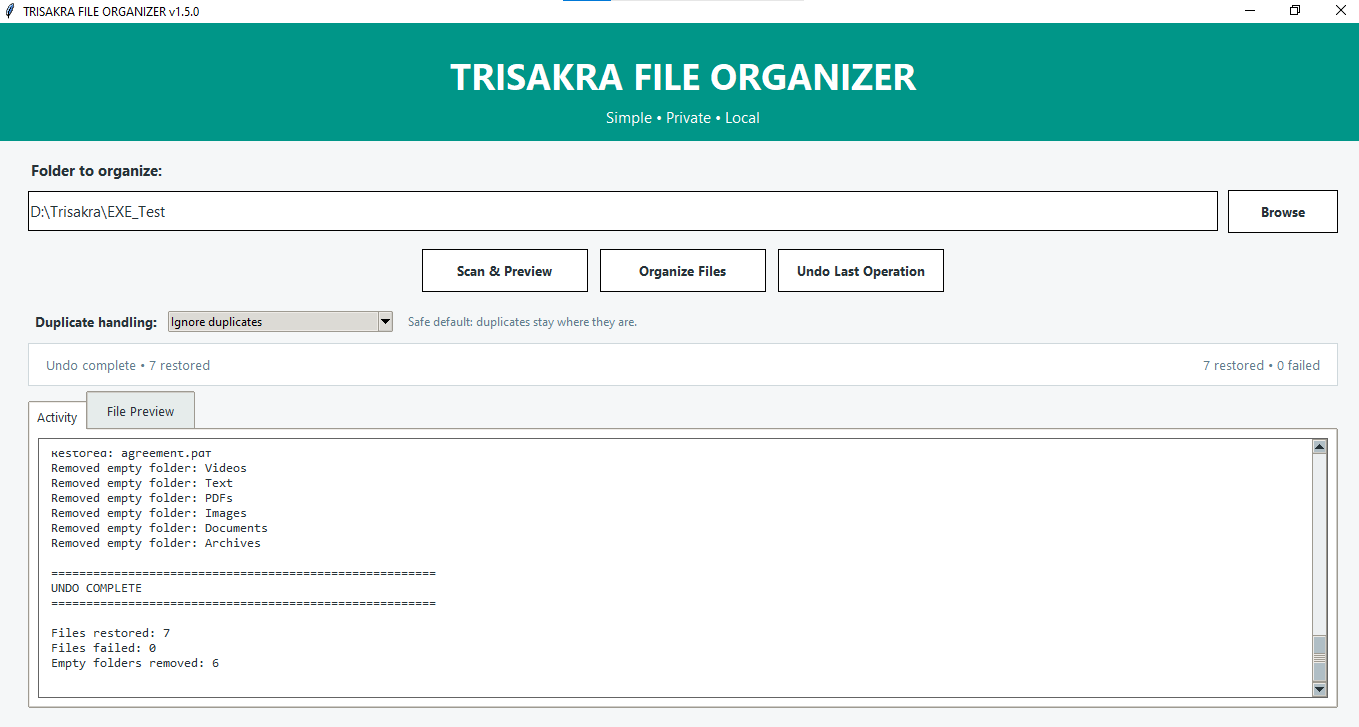Click the 'Duplicate handling:' label
Screen dimensions: 1359x727
click(96, 322)
